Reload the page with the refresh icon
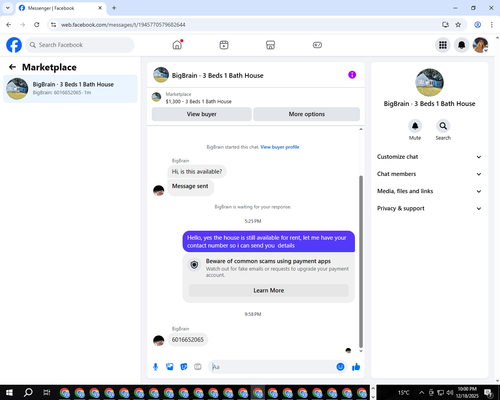The image size is (500, 400). click(37, 25)
